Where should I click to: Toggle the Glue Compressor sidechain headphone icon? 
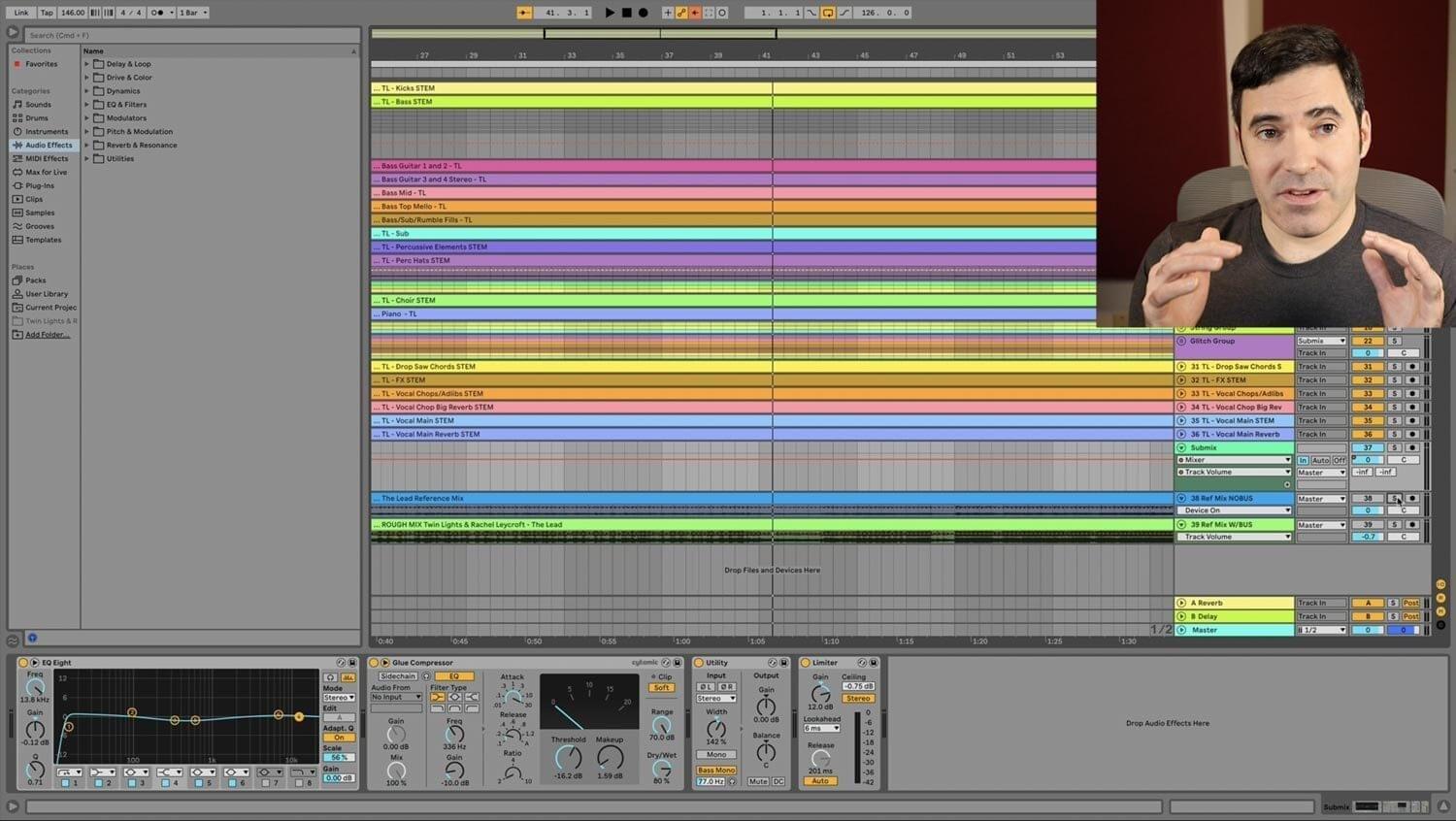[x=426, y=676]
